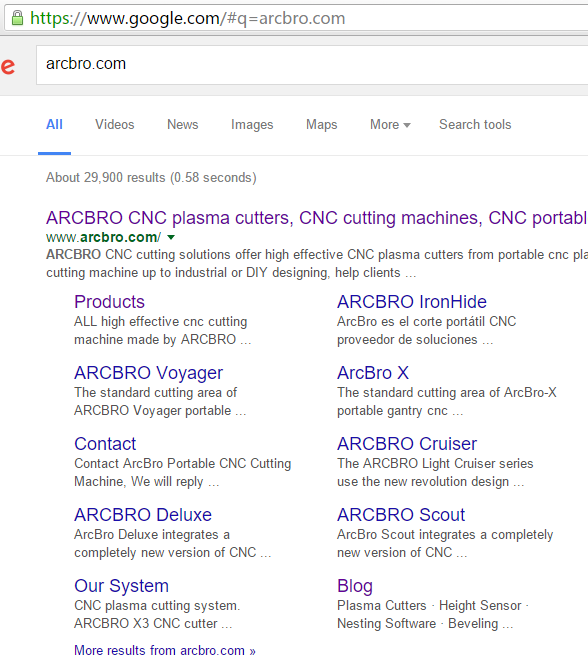Select the All results tab
Viewport: 588px width, 669px height.
click(54, 125)
